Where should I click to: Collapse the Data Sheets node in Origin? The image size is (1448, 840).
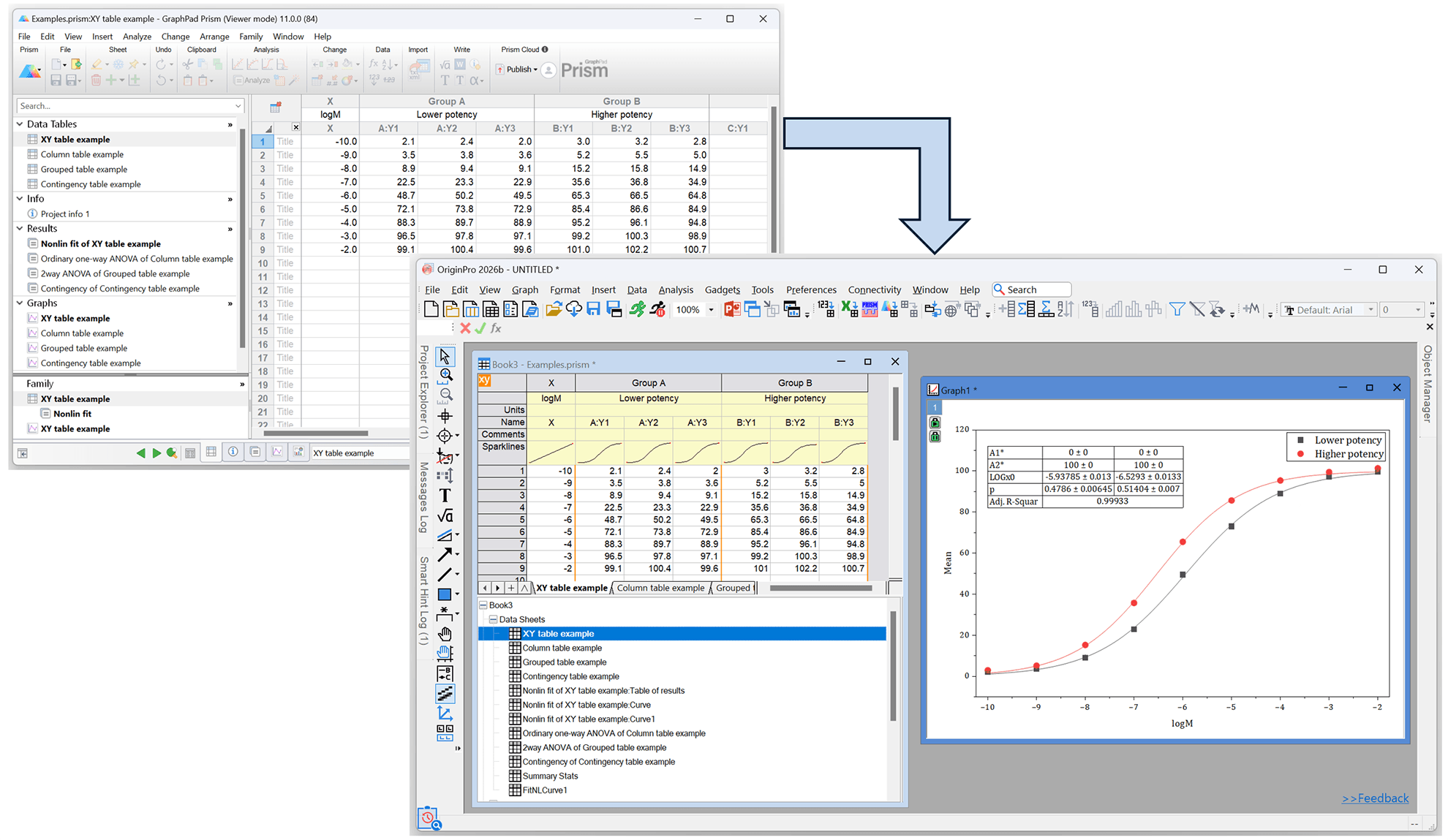click(x=494, y=619)
